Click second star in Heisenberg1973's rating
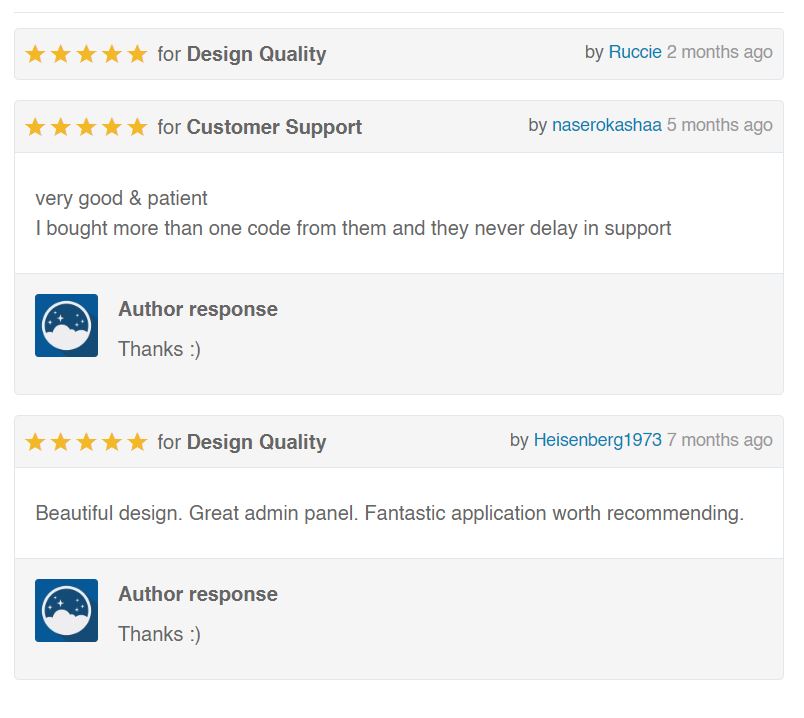This screenshot has width=804, height=718. [x=61, y=442]
